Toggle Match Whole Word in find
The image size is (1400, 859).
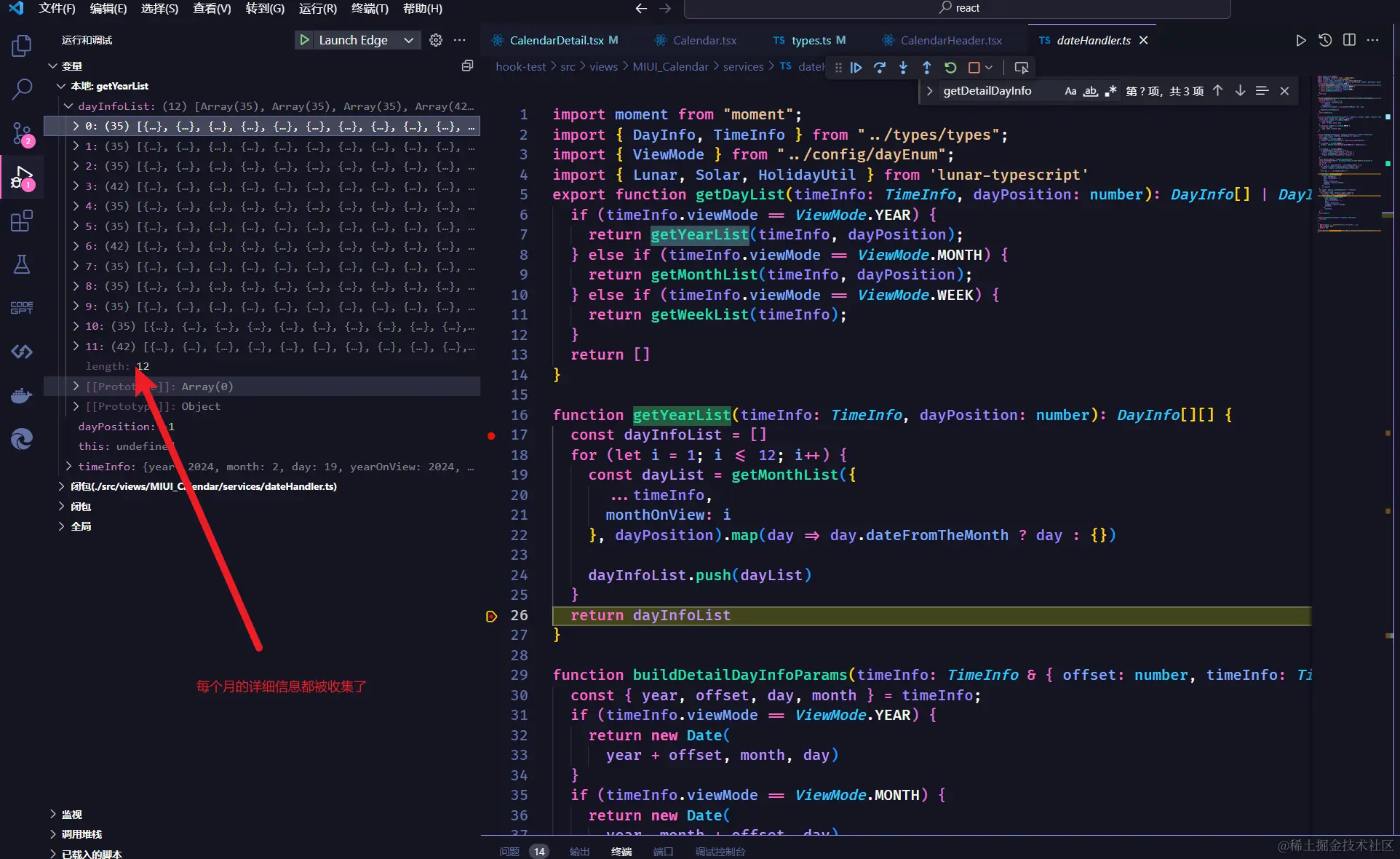(1090, 91)
